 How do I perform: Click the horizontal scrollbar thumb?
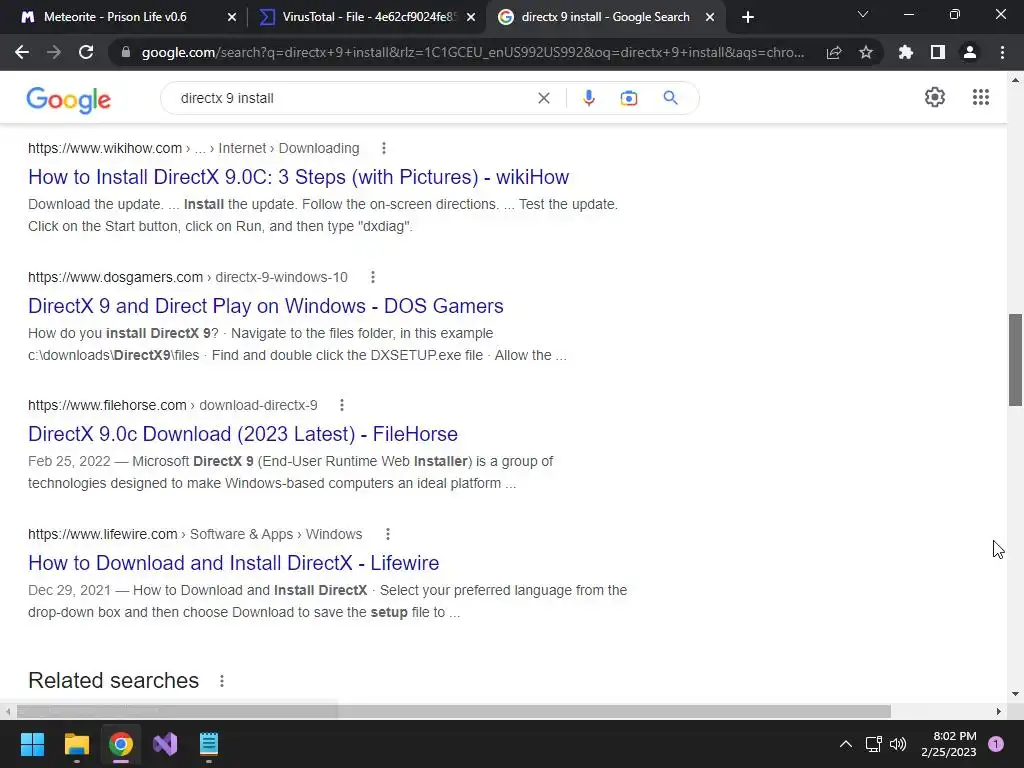453,711
